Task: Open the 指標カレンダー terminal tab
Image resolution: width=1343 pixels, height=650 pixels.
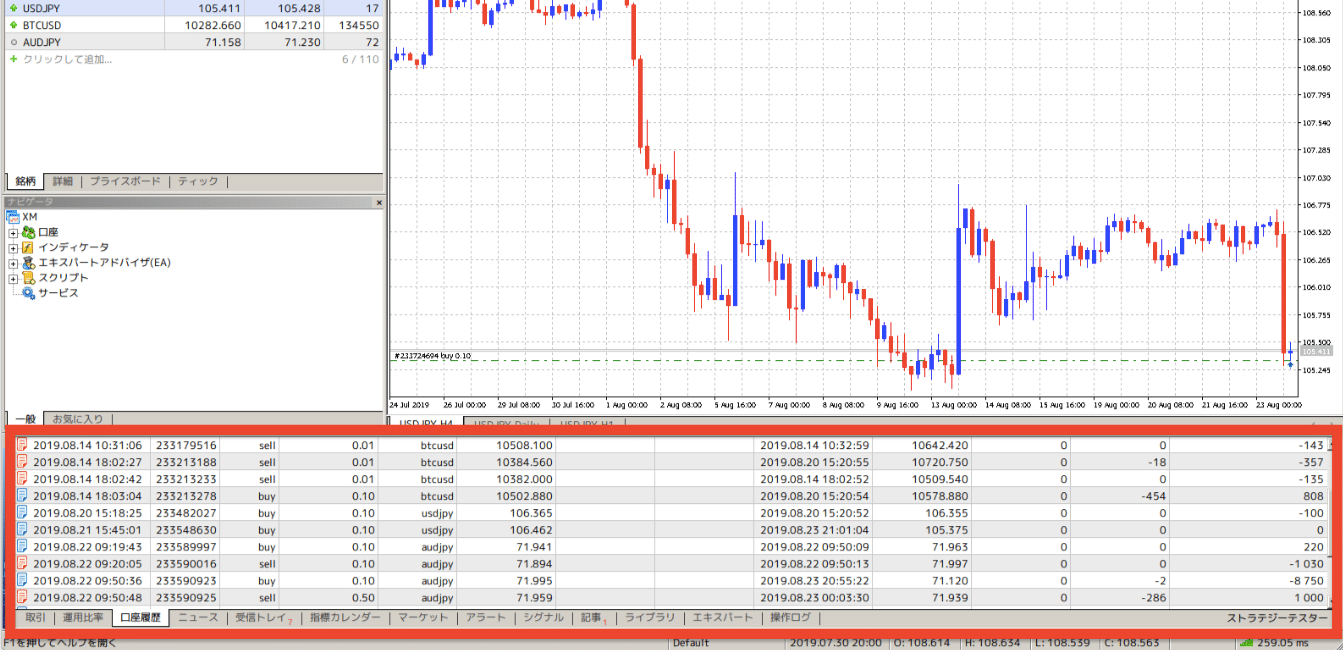Action: tap(345, 618)
